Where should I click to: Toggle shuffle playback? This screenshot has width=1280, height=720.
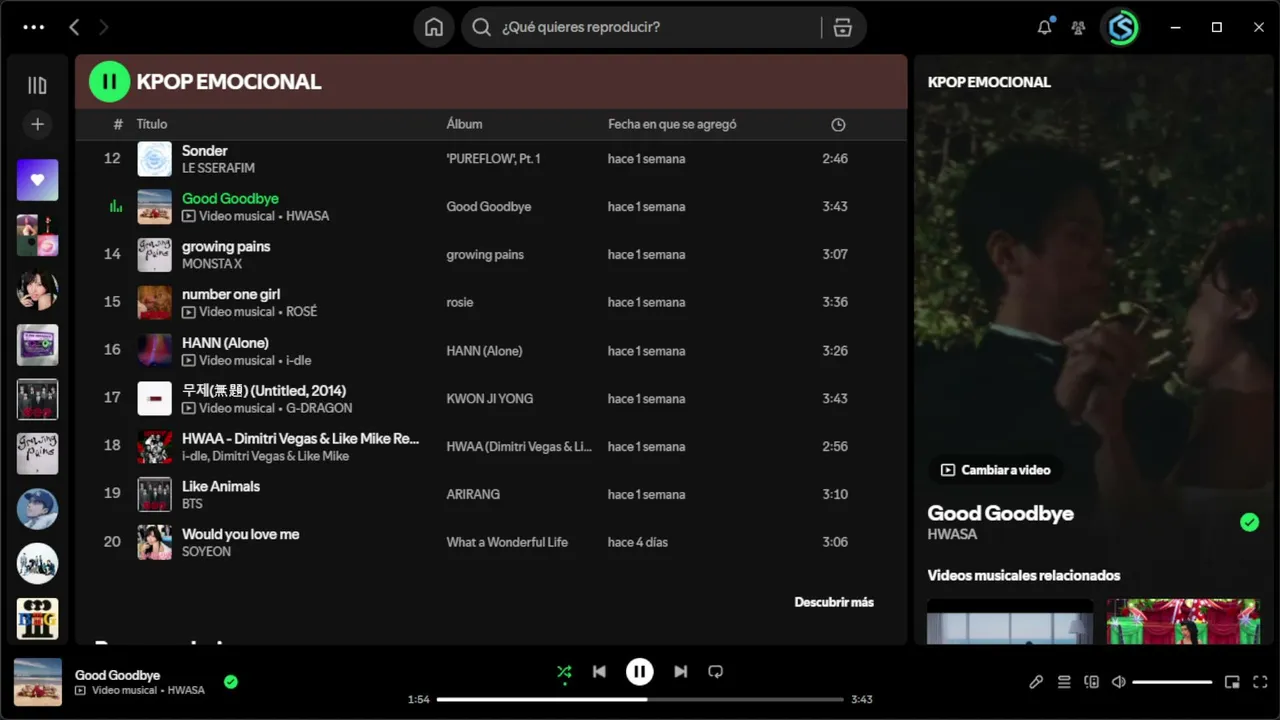pyautogui.click(x=565, y=672)
